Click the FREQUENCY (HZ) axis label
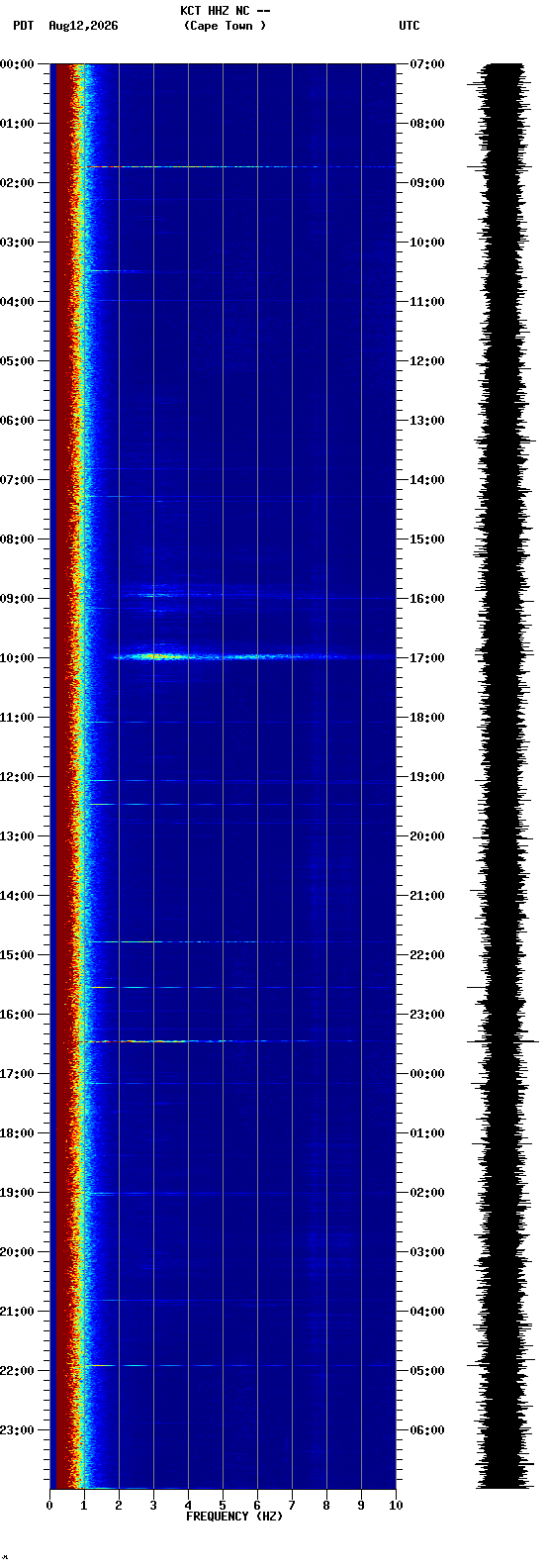 tap(234, 1517)
